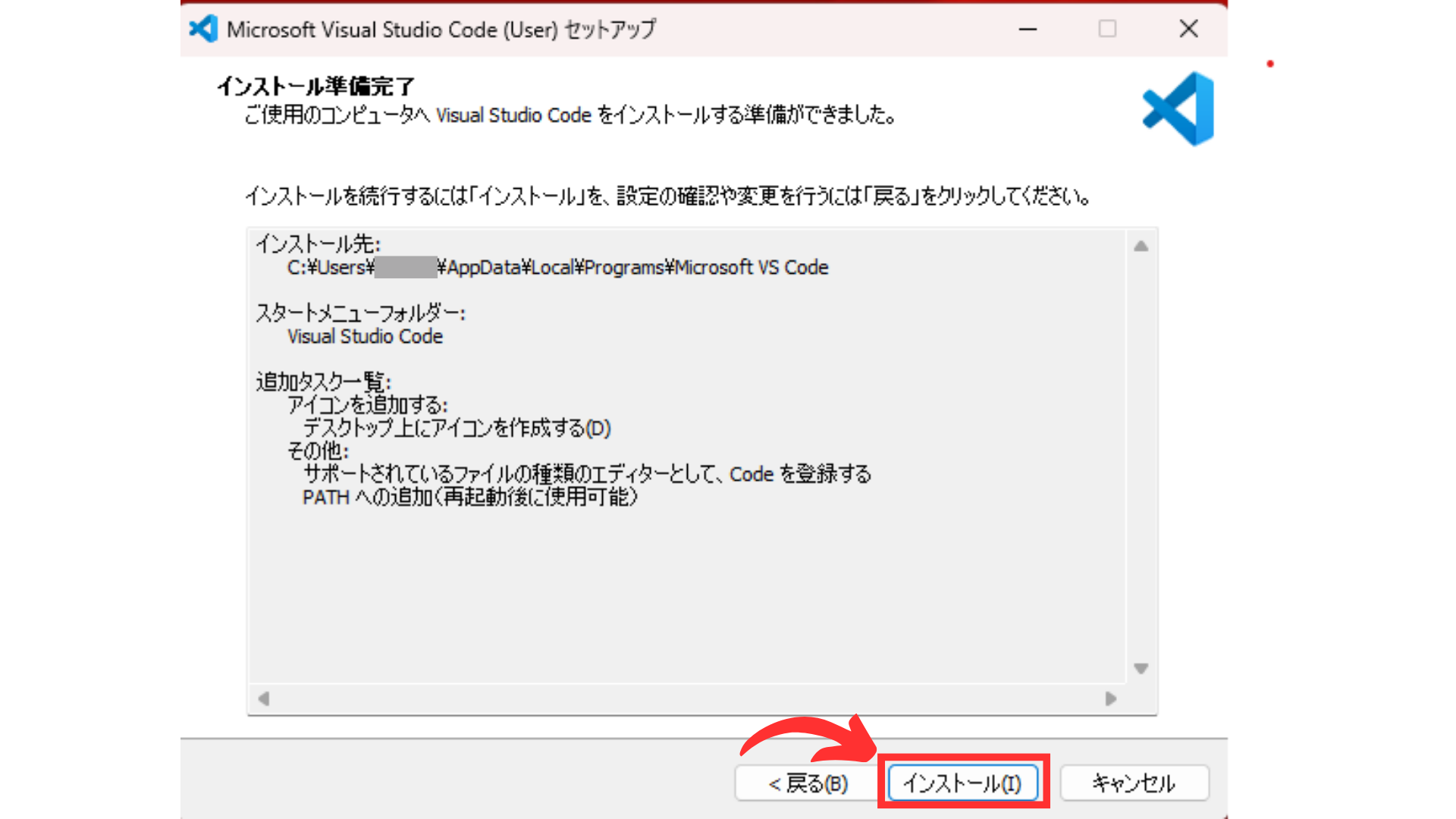The image size is (1456, 819).
Task: Click the minimize icon in the title bar
Action: tap(1028, 29)
